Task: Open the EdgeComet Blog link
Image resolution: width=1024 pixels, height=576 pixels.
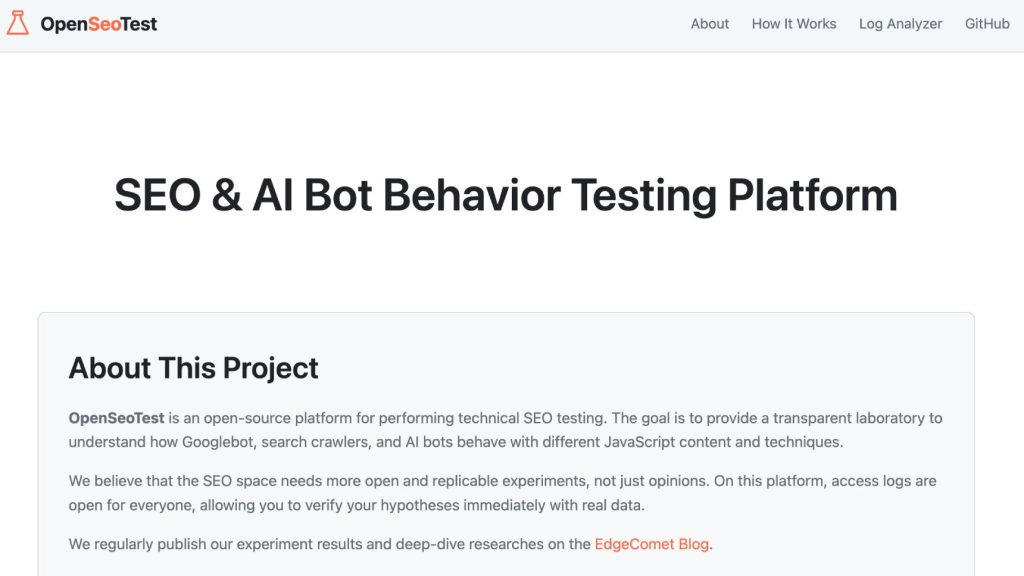Action: tap(652, 544)
